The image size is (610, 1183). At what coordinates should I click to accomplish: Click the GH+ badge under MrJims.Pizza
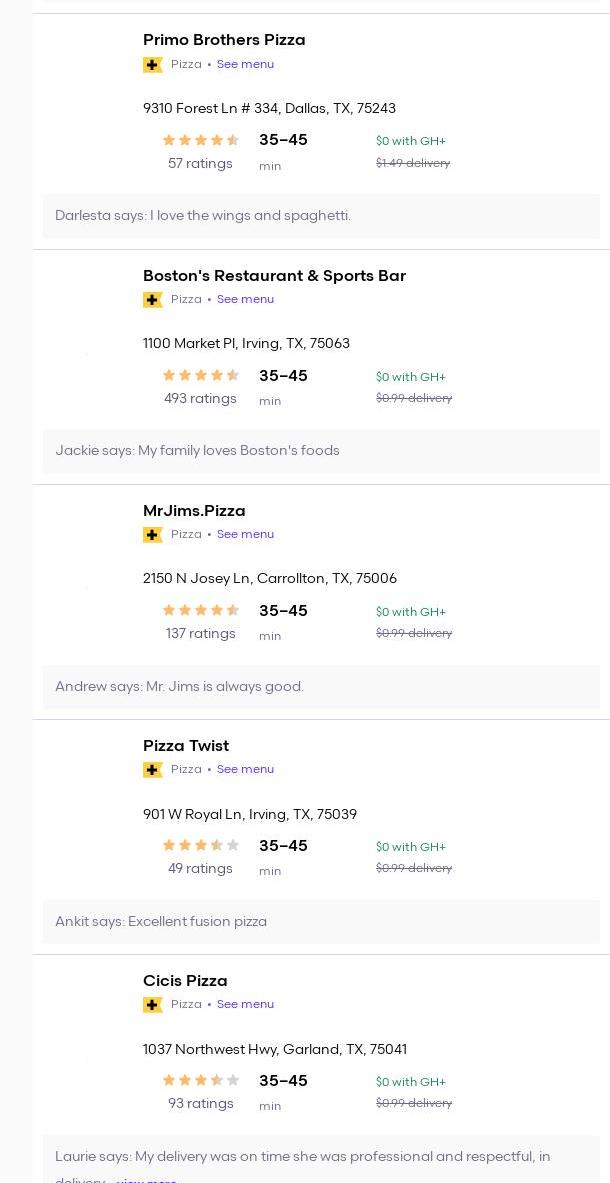[x=153, y=535]
